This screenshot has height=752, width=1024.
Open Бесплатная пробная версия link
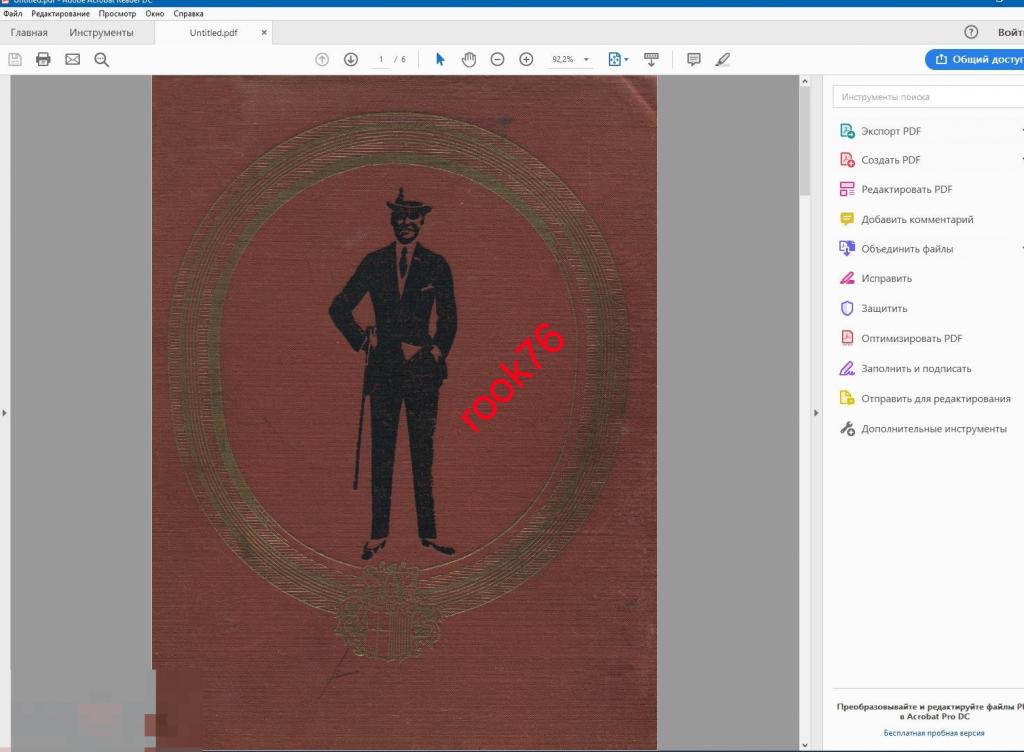(x=933, y=733)
